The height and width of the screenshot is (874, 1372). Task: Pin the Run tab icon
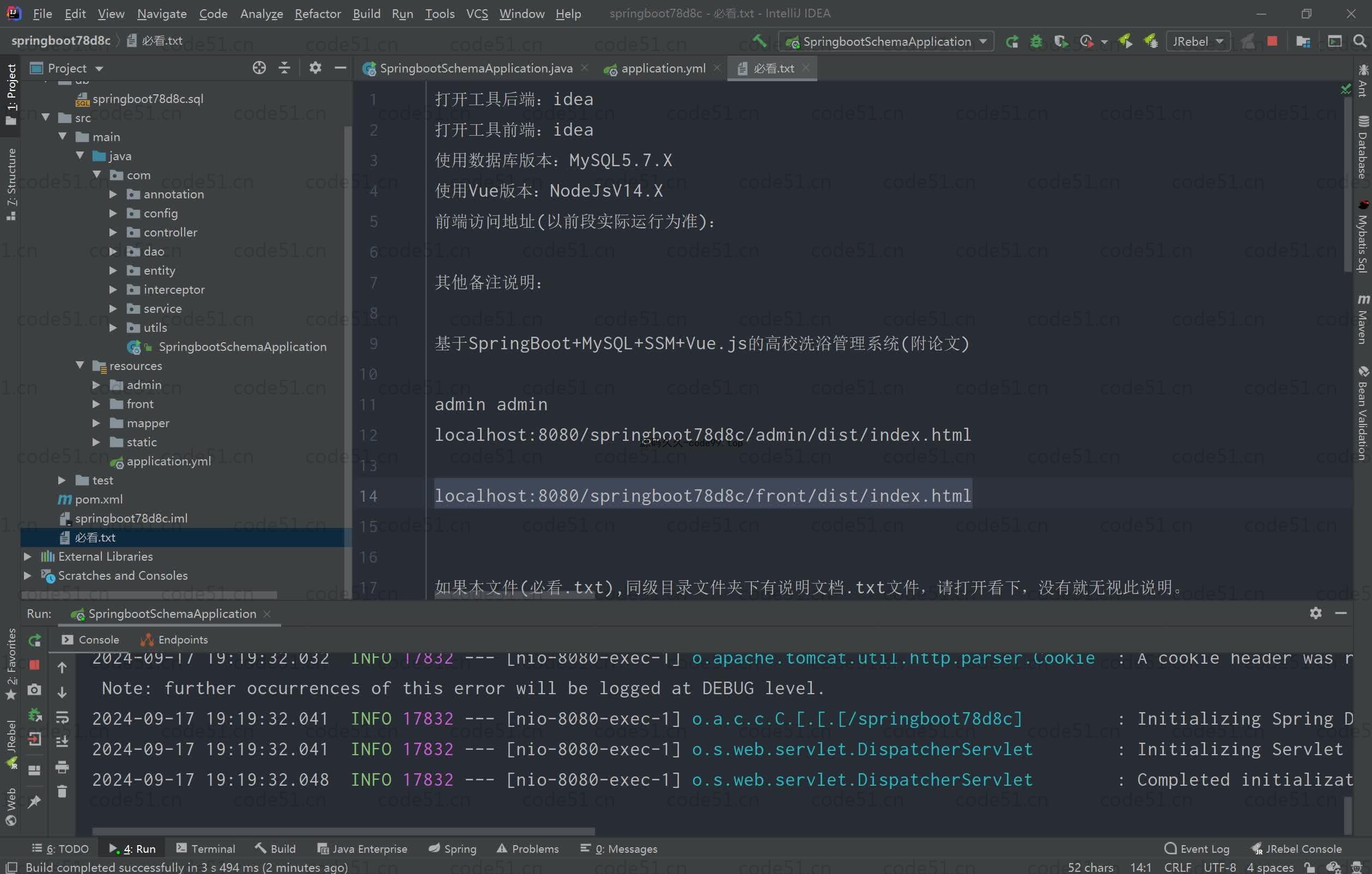35,800
